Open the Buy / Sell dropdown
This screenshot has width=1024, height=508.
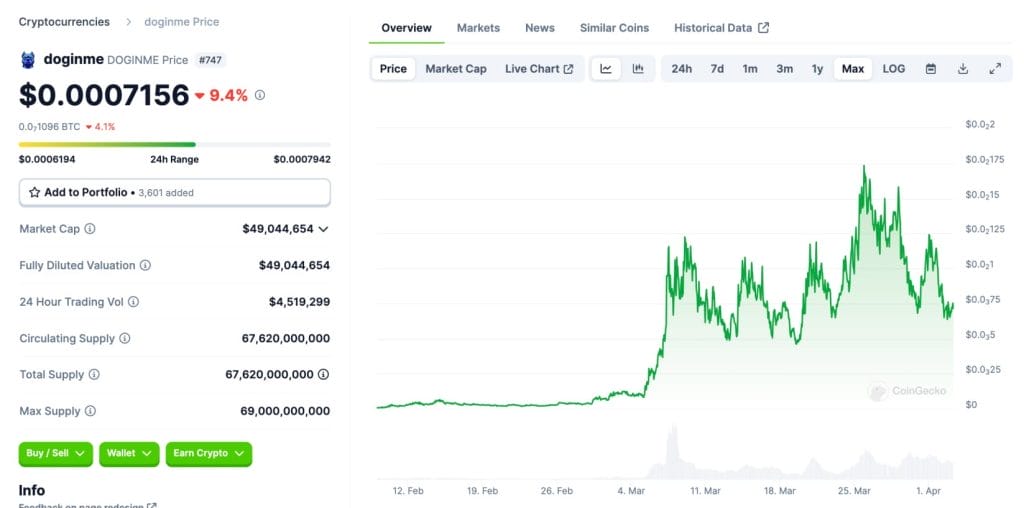[x=55, y=453]
